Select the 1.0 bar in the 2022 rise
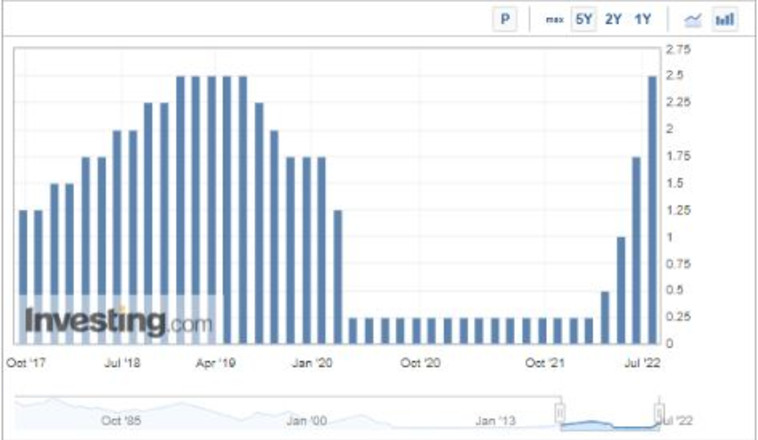The image size is (758, 440). (x=621, y=290)
